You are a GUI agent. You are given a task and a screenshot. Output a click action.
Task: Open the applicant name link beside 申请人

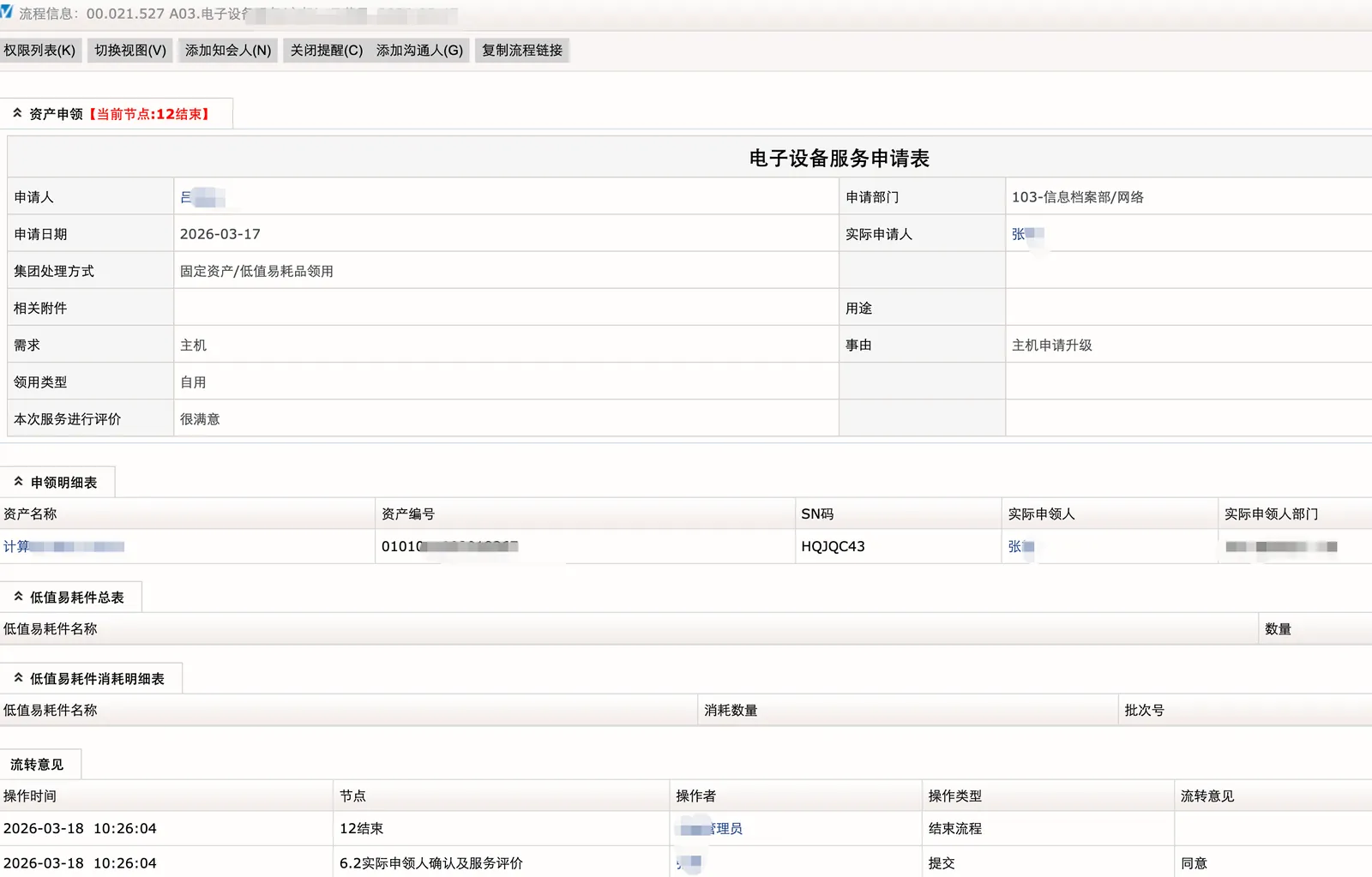click(x=202, y=197)
